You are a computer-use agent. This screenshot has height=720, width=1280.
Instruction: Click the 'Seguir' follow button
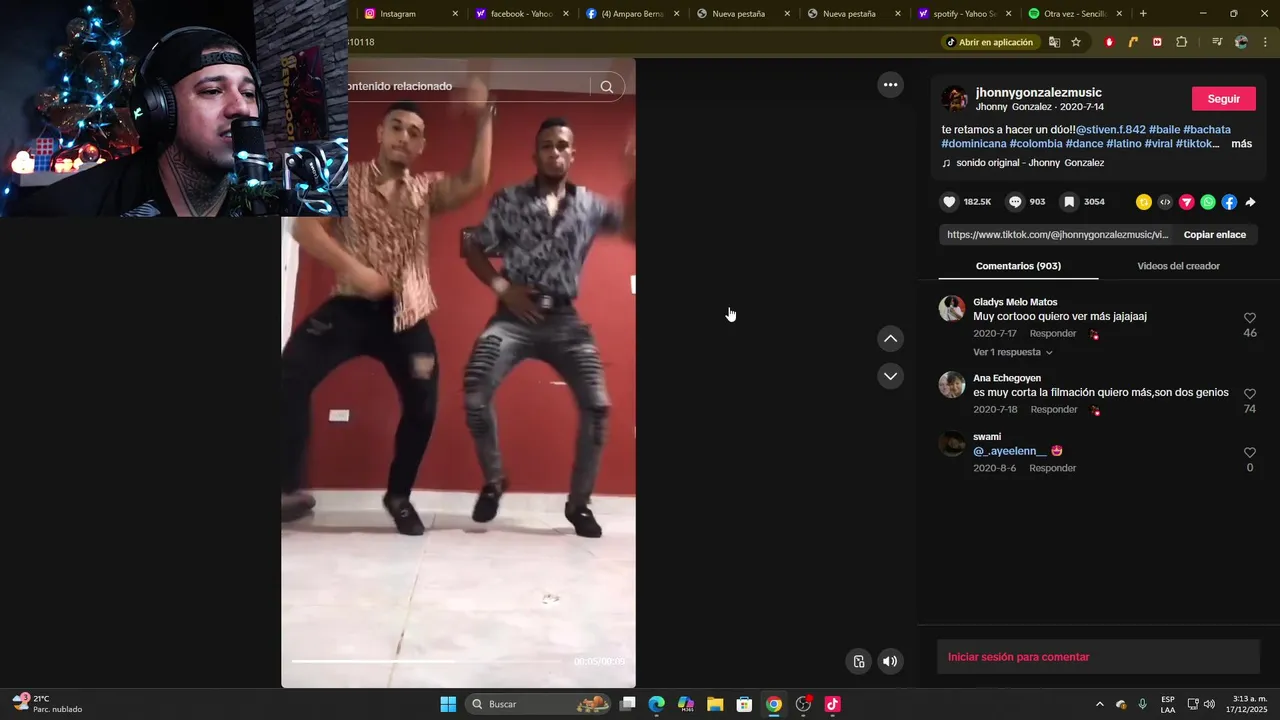(x=1223, y=99)
